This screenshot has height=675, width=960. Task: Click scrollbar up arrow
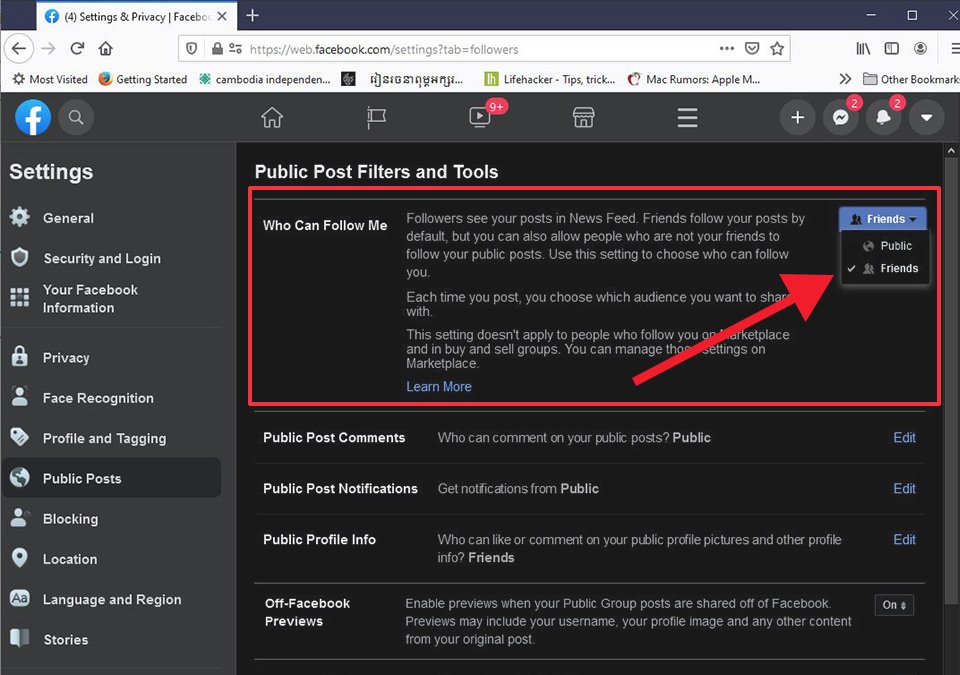click(x=950, y=150)
